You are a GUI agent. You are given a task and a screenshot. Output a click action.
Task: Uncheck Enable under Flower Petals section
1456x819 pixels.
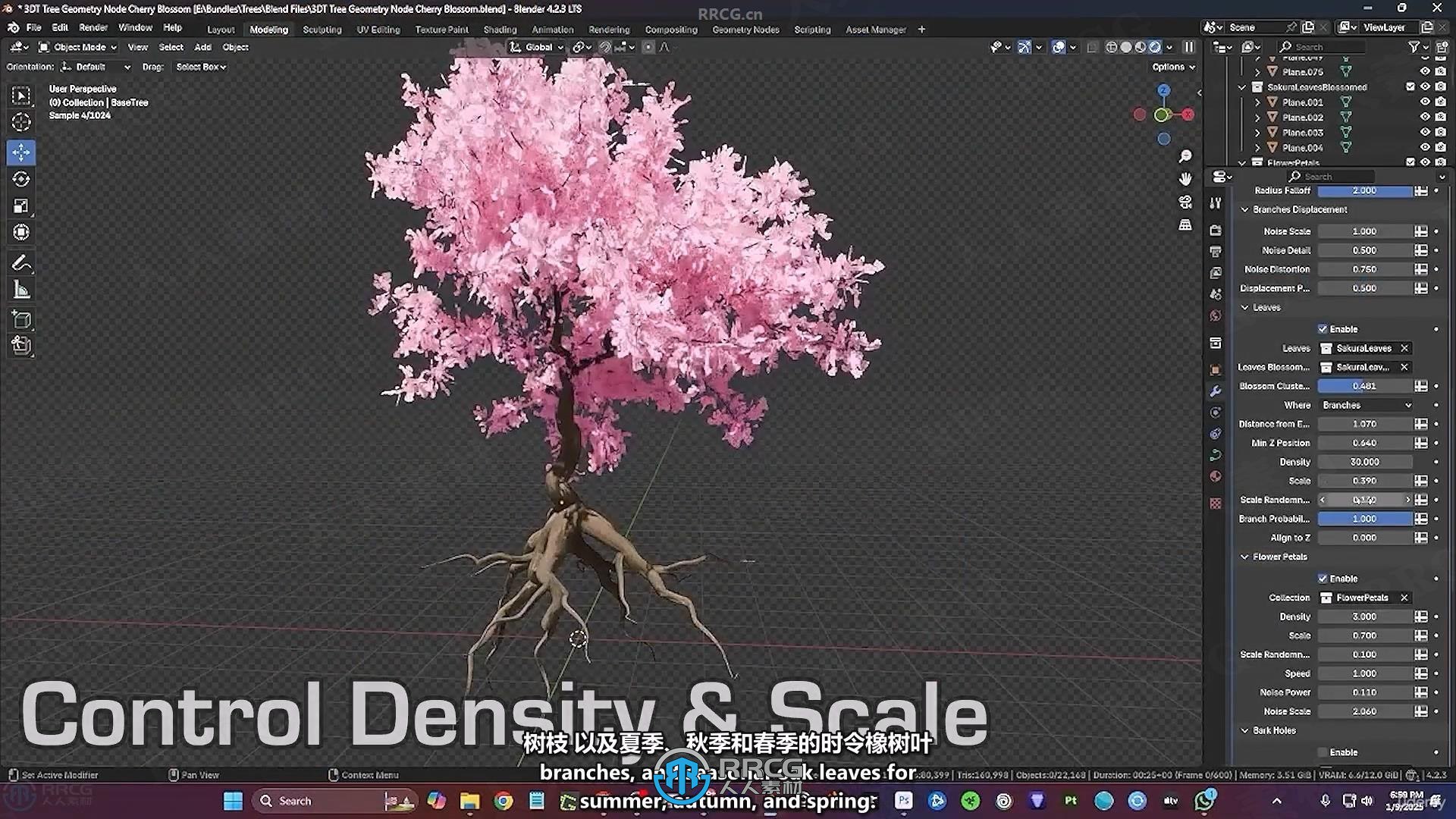[x=1323, y=579]
